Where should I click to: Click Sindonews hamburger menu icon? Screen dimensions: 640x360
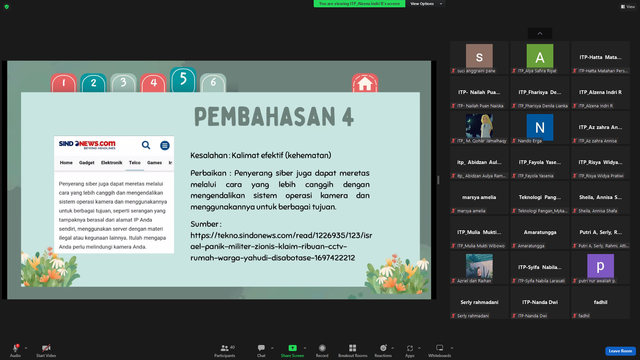click(x=164, y=145)
